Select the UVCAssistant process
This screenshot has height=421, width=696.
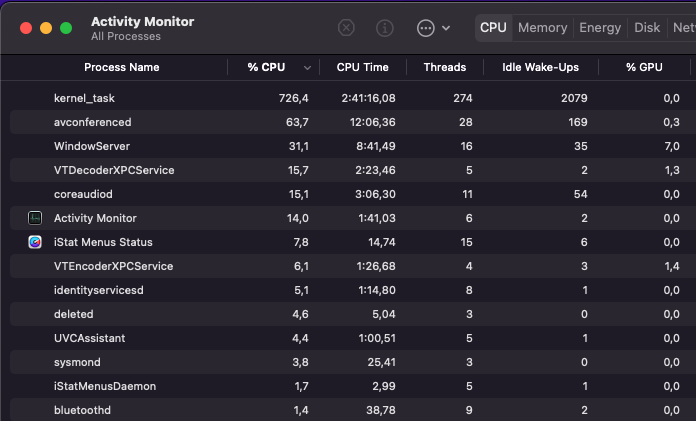pos(90,338)
